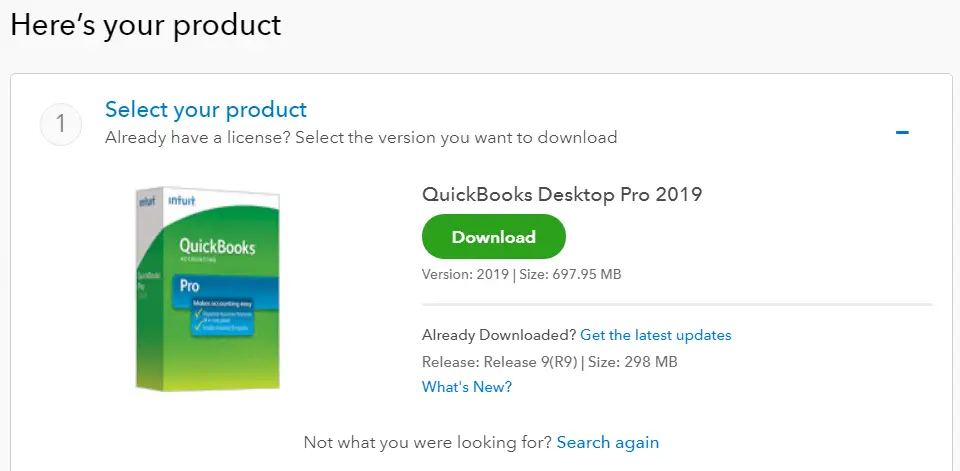Image resolution: width=960 pixels, height=471 pixels.
Task: Click the Release 9(R9) size text
Action: 549,361
